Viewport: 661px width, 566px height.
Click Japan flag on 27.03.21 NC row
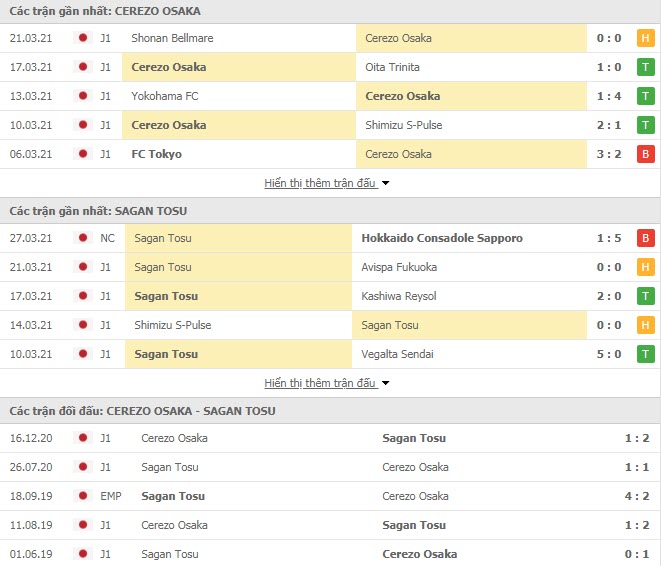(83, 238)
